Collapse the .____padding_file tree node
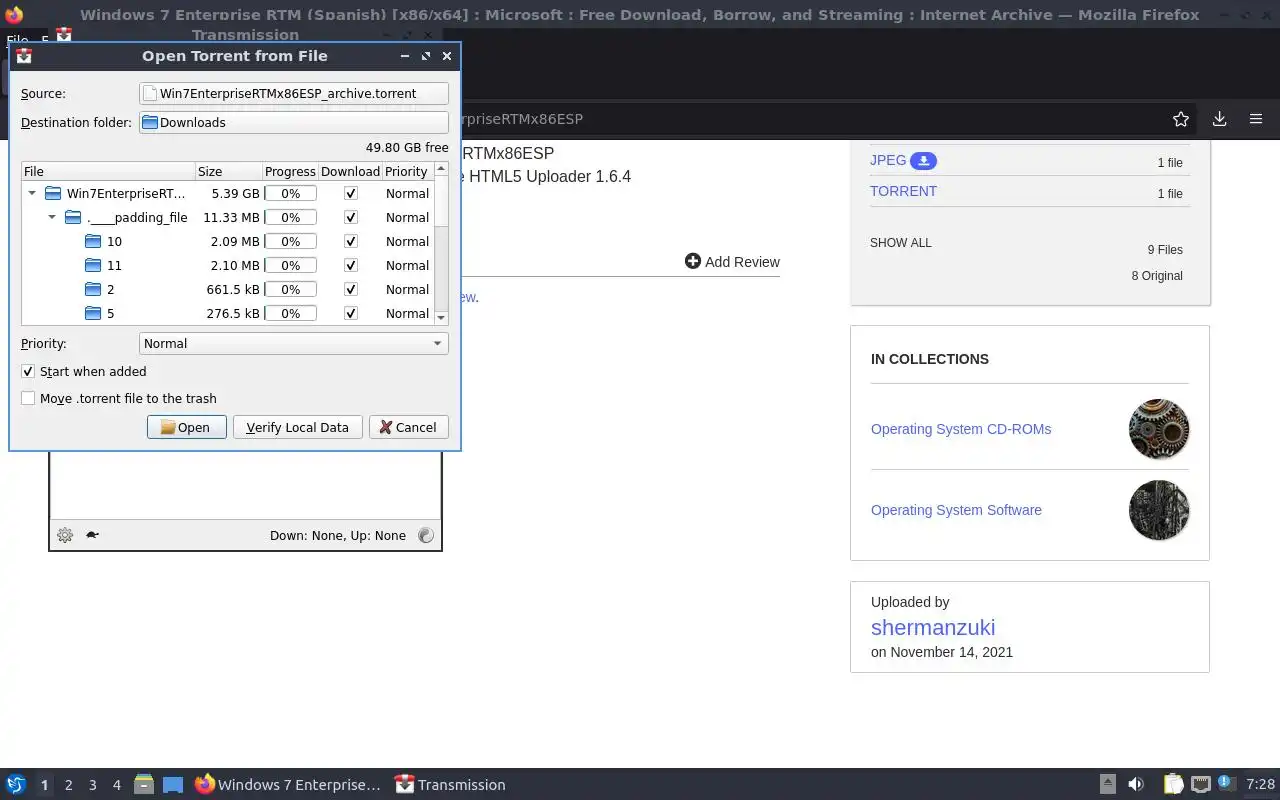 click(52, 217)
